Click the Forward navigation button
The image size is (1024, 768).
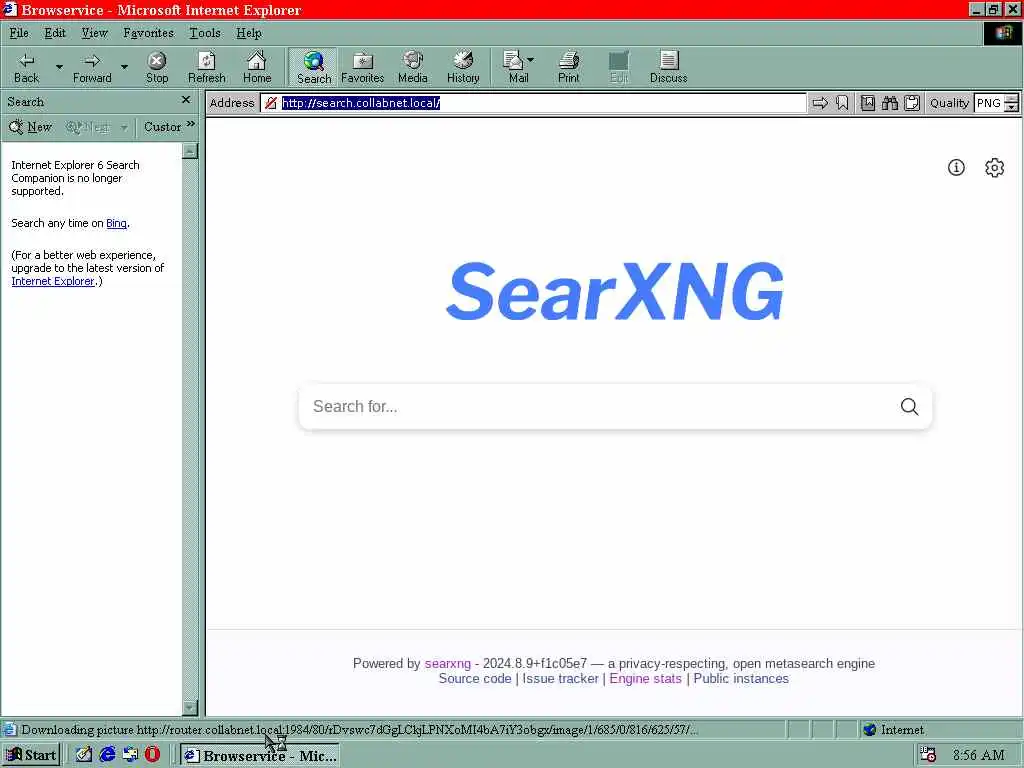click(92, 68)
